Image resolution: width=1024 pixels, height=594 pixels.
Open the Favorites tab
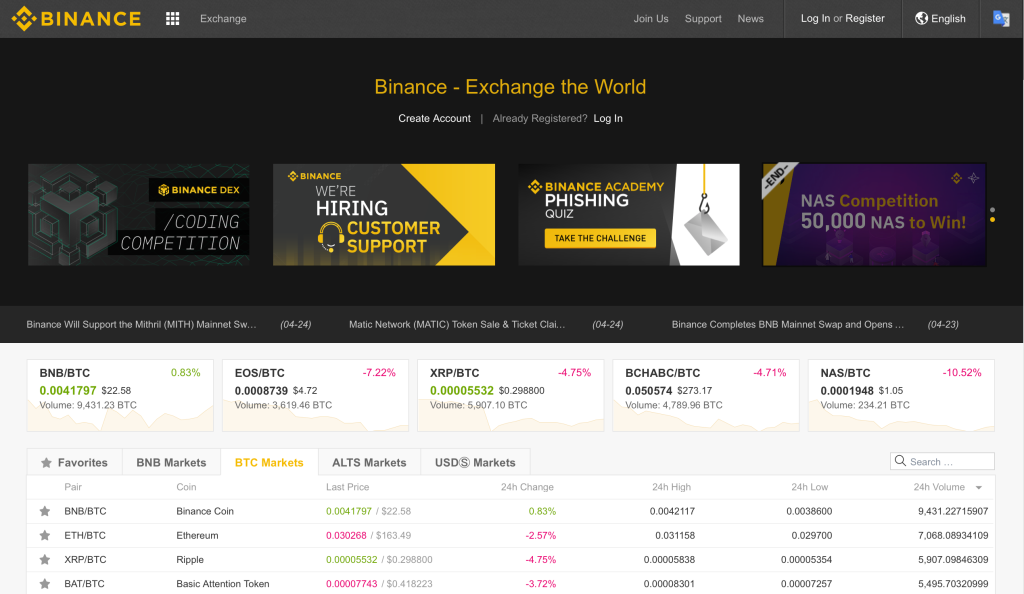pyautogui.click(x=74, y=462)
